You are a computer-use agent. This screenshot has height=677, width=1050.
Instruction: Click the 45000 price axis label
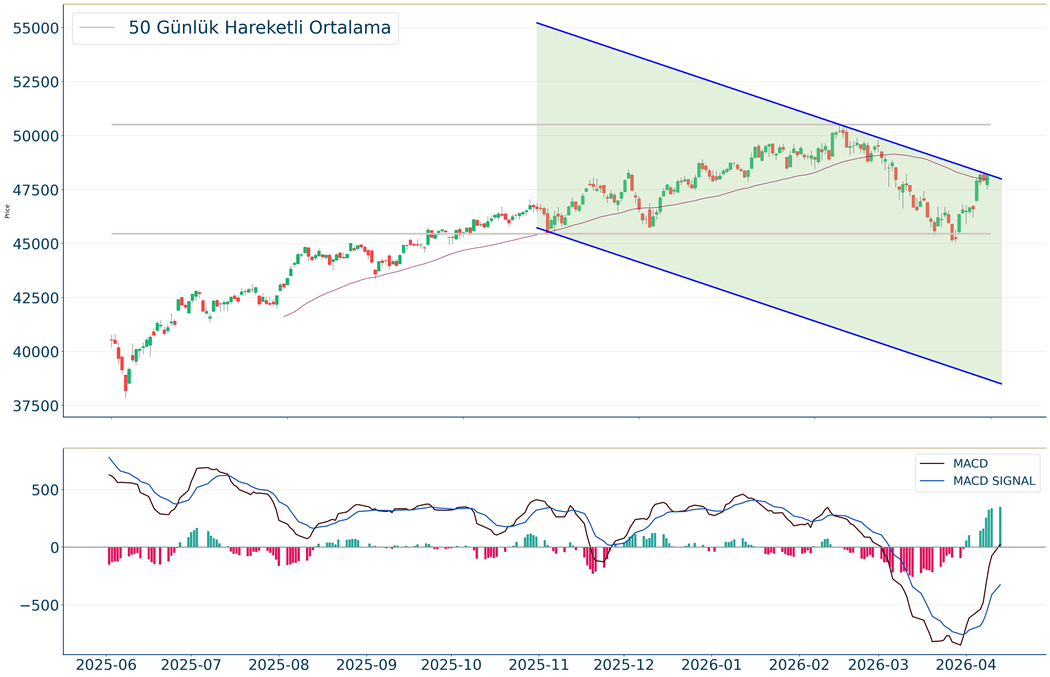pyautogui.click(x=34, y=244)
